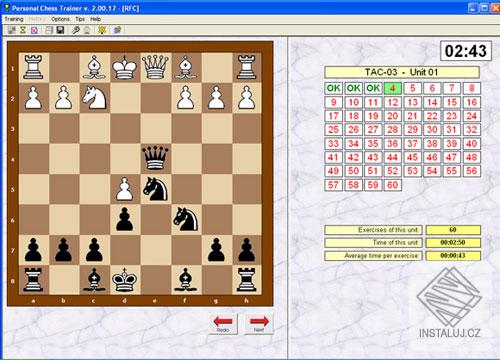The image size is (500, 360).
Task: Select the black rook on h8
Action: click(x=247, y=280)
